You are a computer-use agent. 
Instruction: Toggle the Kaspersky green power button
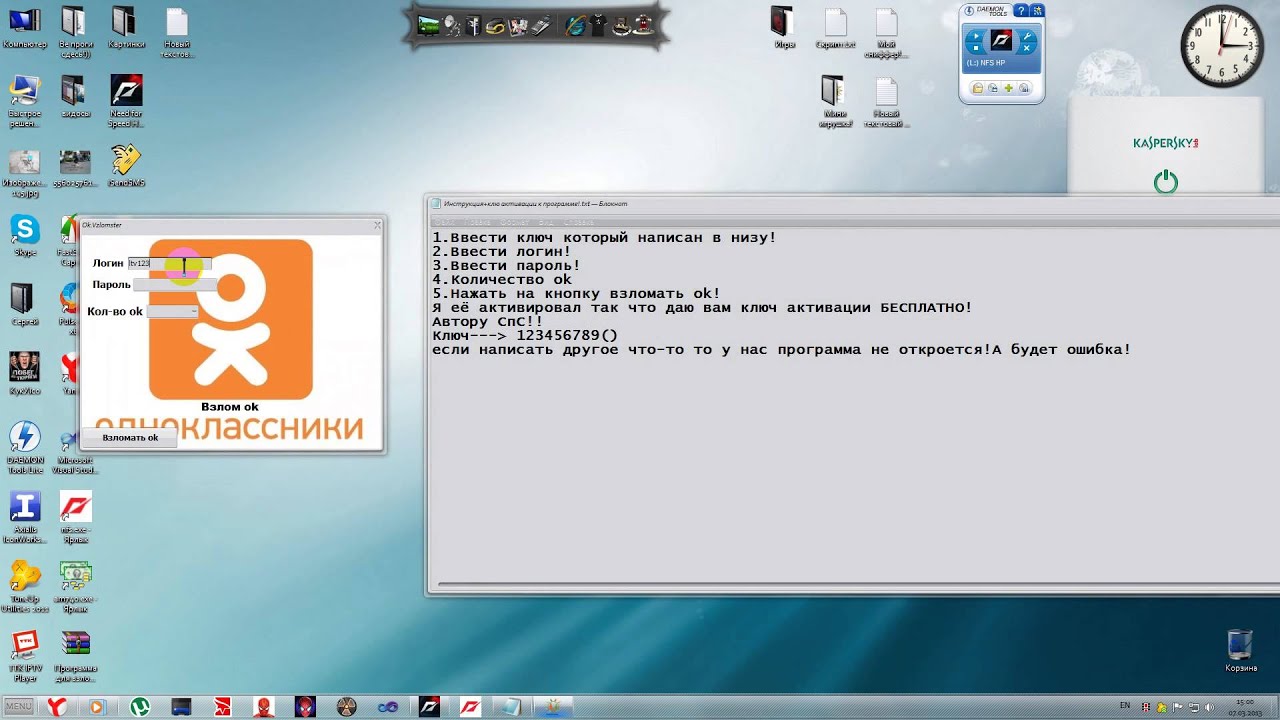click(x=1166, y=182)
